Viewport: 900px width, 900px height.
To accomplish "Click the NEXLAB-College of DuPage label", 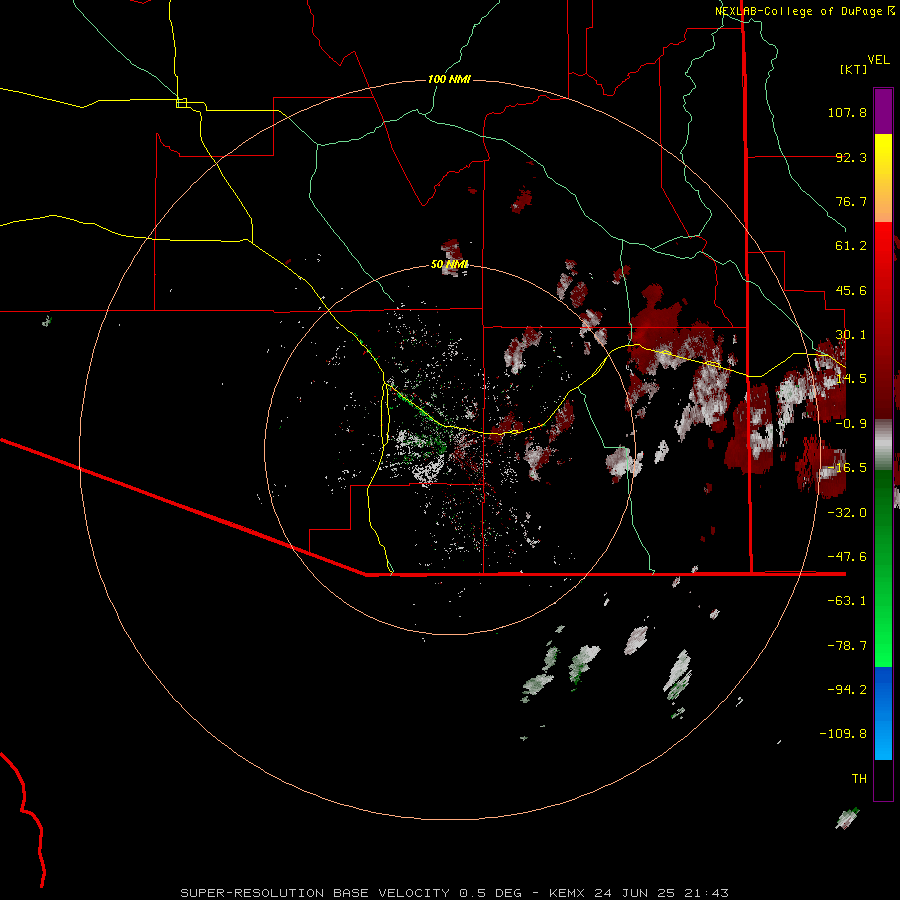I will click(804, 11).
